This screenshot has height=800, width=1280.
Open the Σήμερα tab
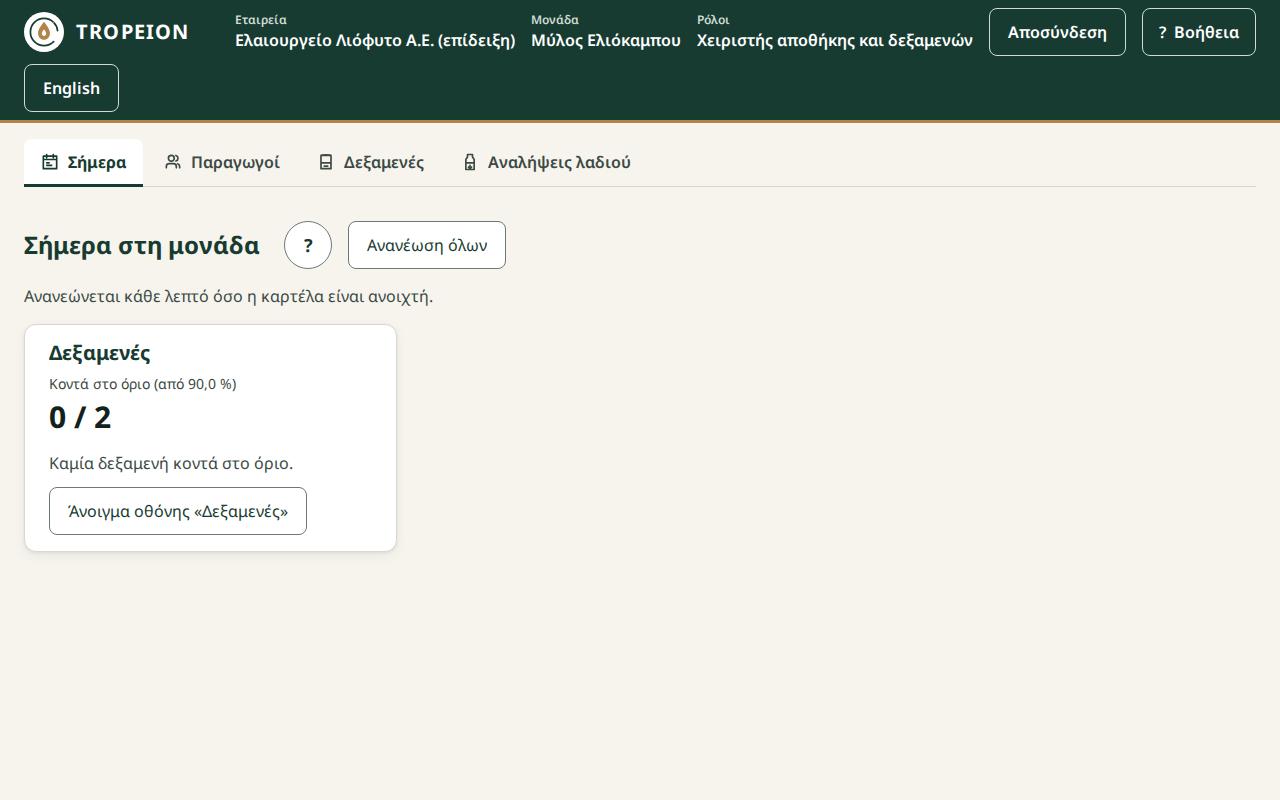click(x=84, y=162)
